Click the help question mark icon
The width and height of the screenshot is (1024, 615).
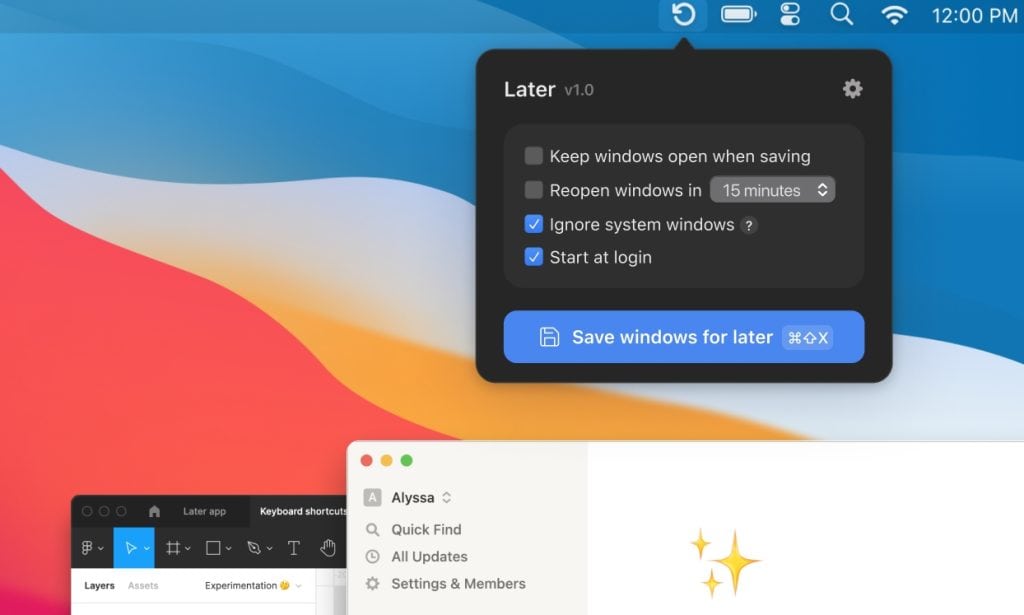749,225
